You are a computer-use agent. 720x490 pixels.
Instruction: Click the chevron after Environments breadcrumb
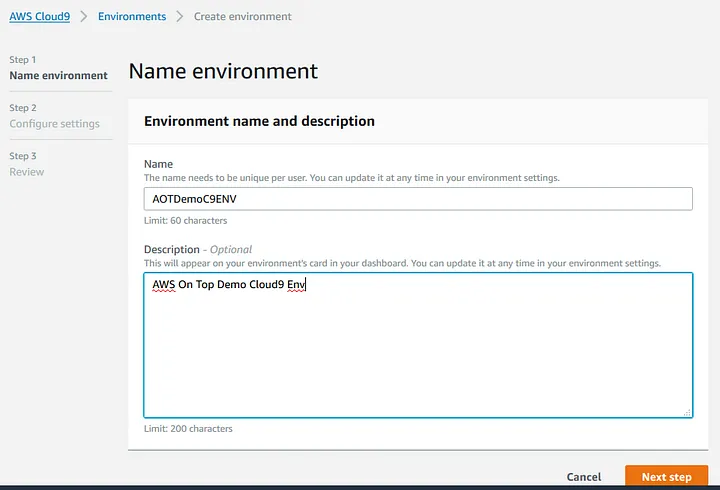click(180, 17)
